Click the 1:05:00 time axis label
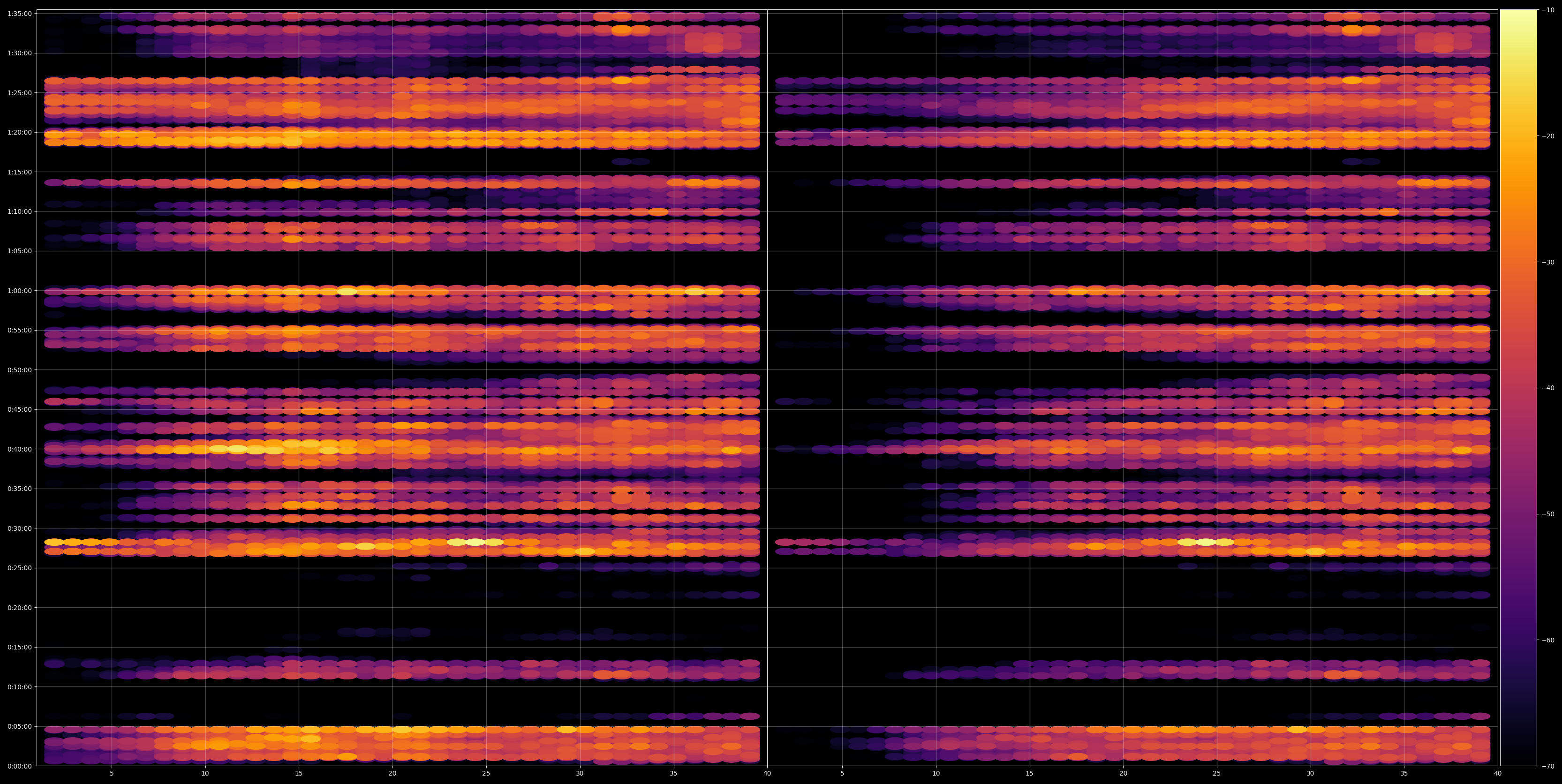 (19, 251)
